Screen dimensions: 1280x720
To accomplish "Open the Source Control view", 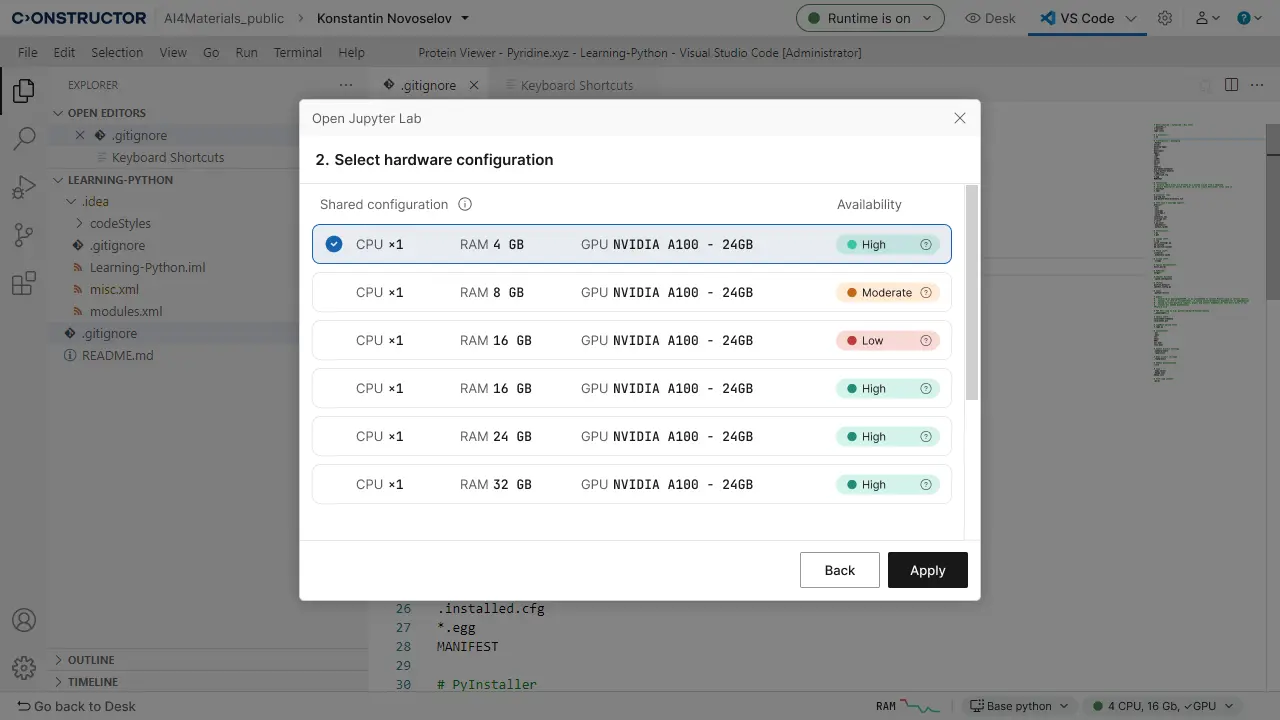I will click(x=23, y=235).
